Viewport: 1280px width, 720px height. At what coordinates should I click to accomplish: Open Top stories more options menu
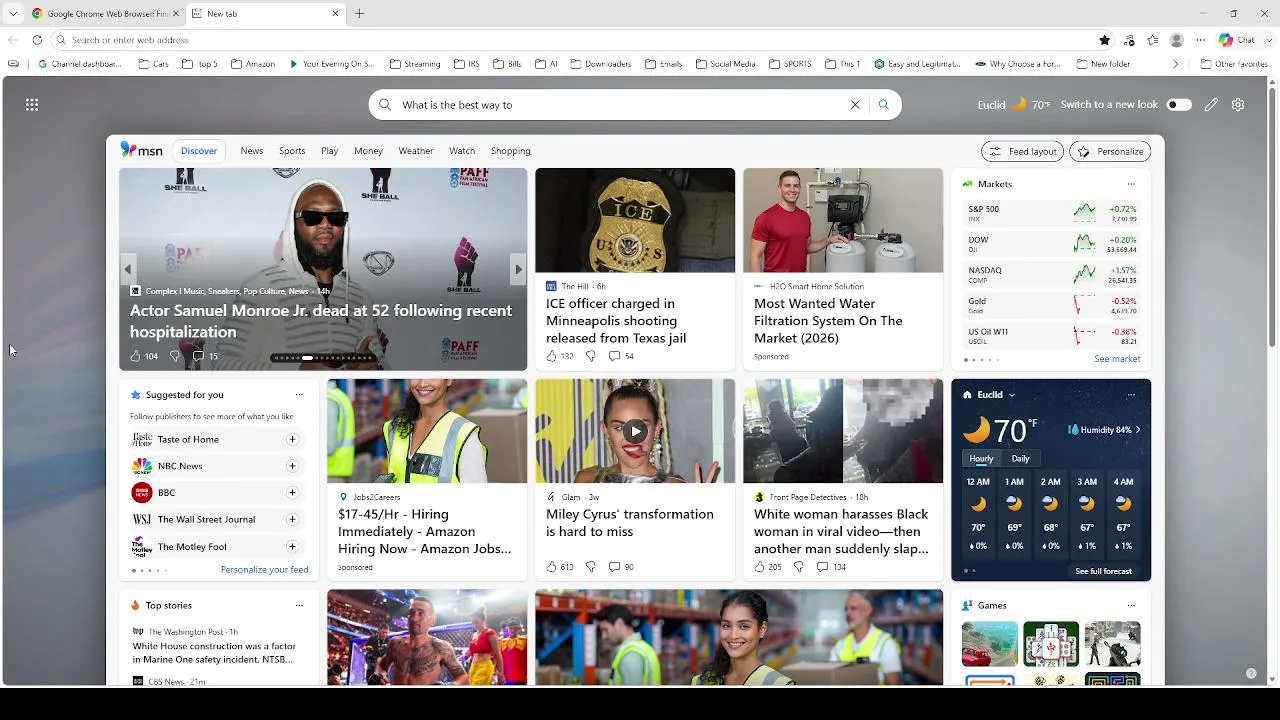pyautogui.click(x=299, y=606)
